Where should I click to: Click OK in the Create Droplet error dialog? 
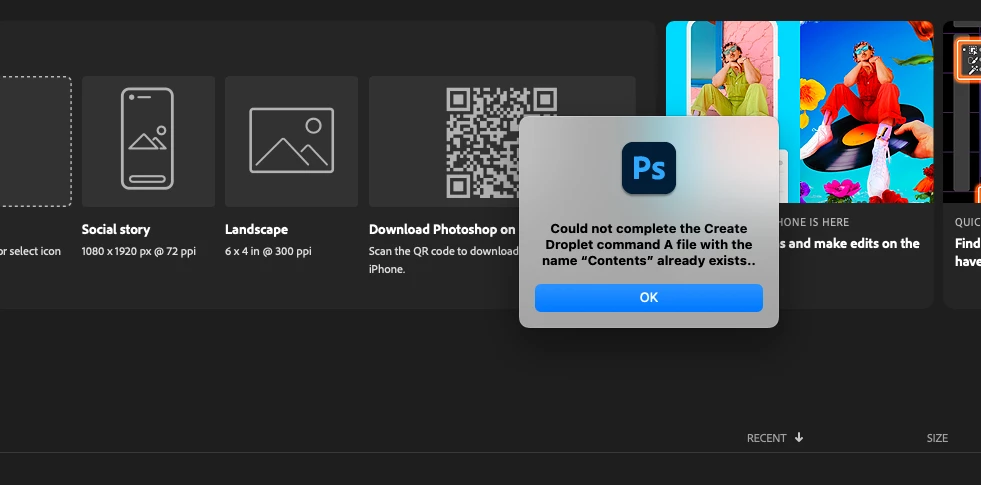tap(648, 298)
